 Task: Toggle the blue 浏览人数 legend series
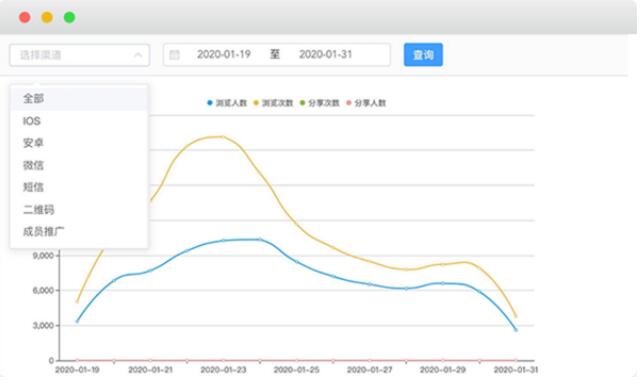coord(227,103)
